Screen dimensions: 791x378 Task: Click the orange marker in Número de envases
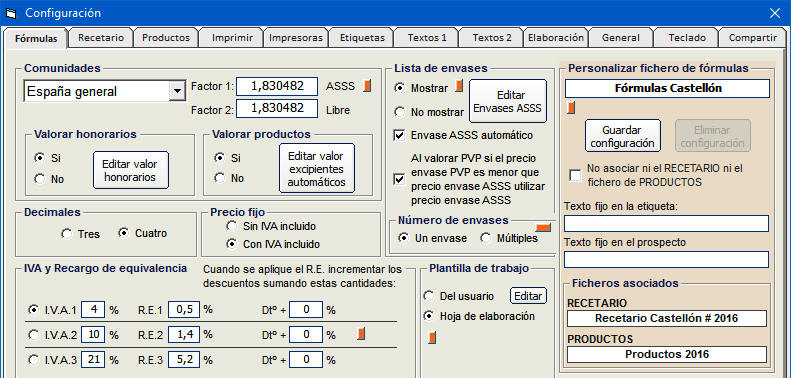(x=544, y=228)
